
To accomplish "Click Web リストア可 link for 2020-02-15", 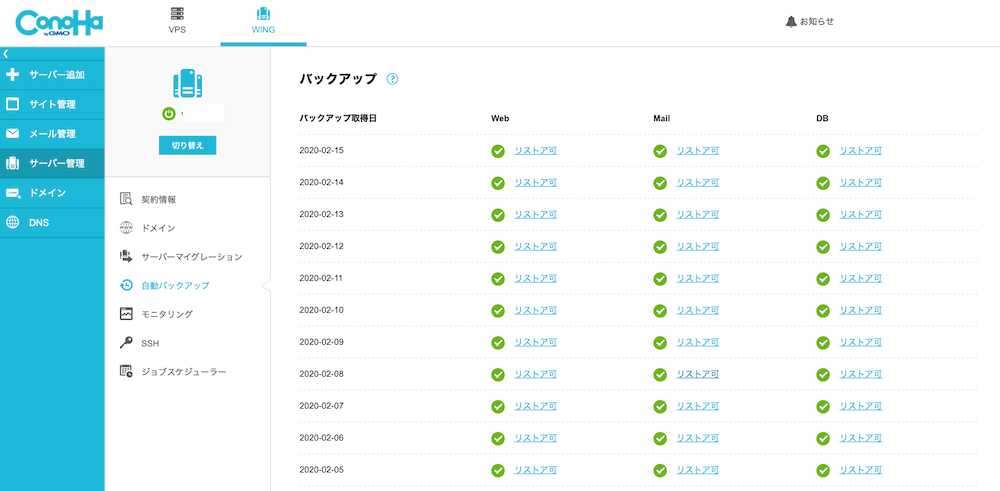I will tap(535, 151).
